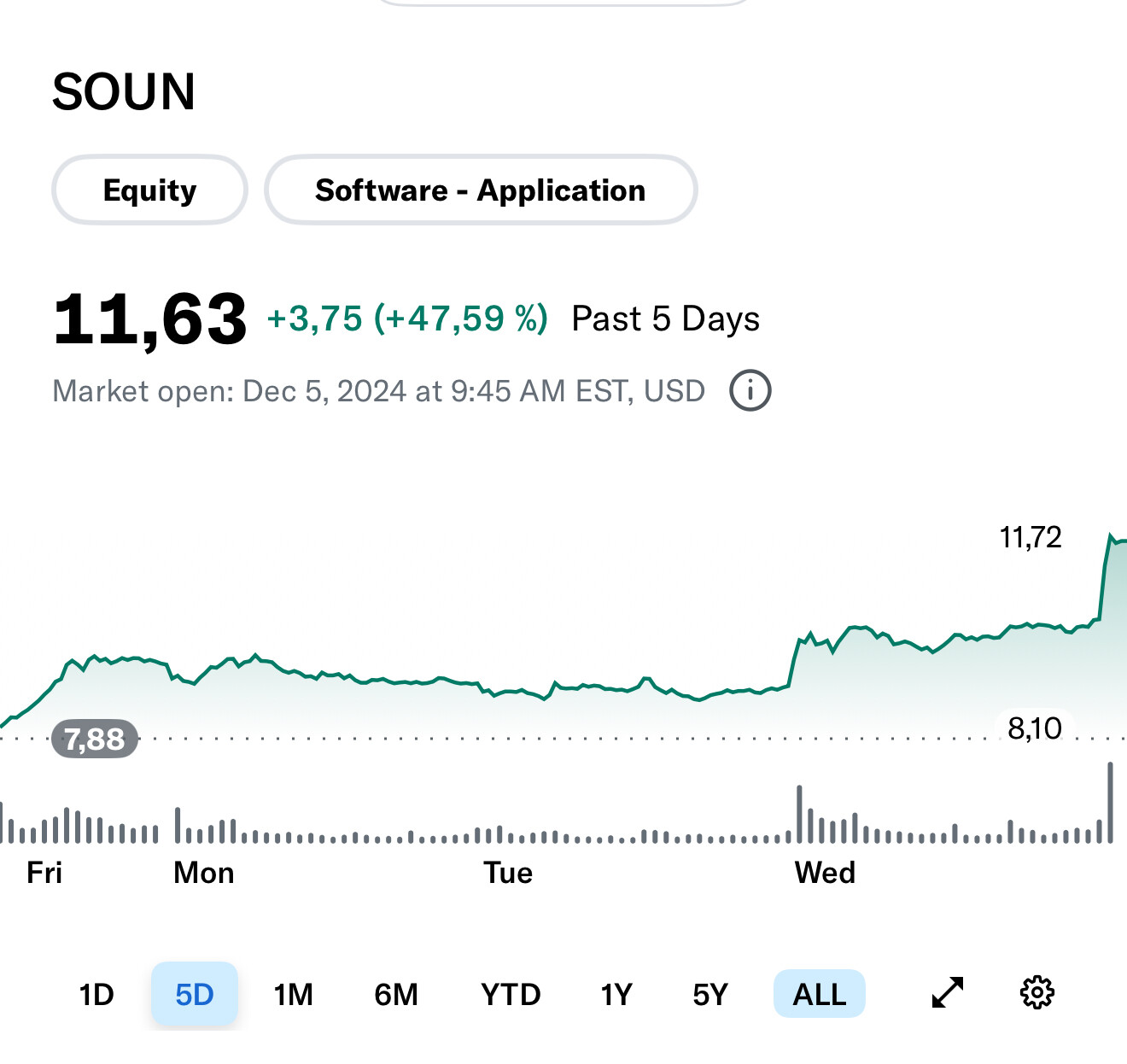Select the ALL time range
Image resolution: width=1127 pixels, height=1064 pixels.
click(820, 995)
